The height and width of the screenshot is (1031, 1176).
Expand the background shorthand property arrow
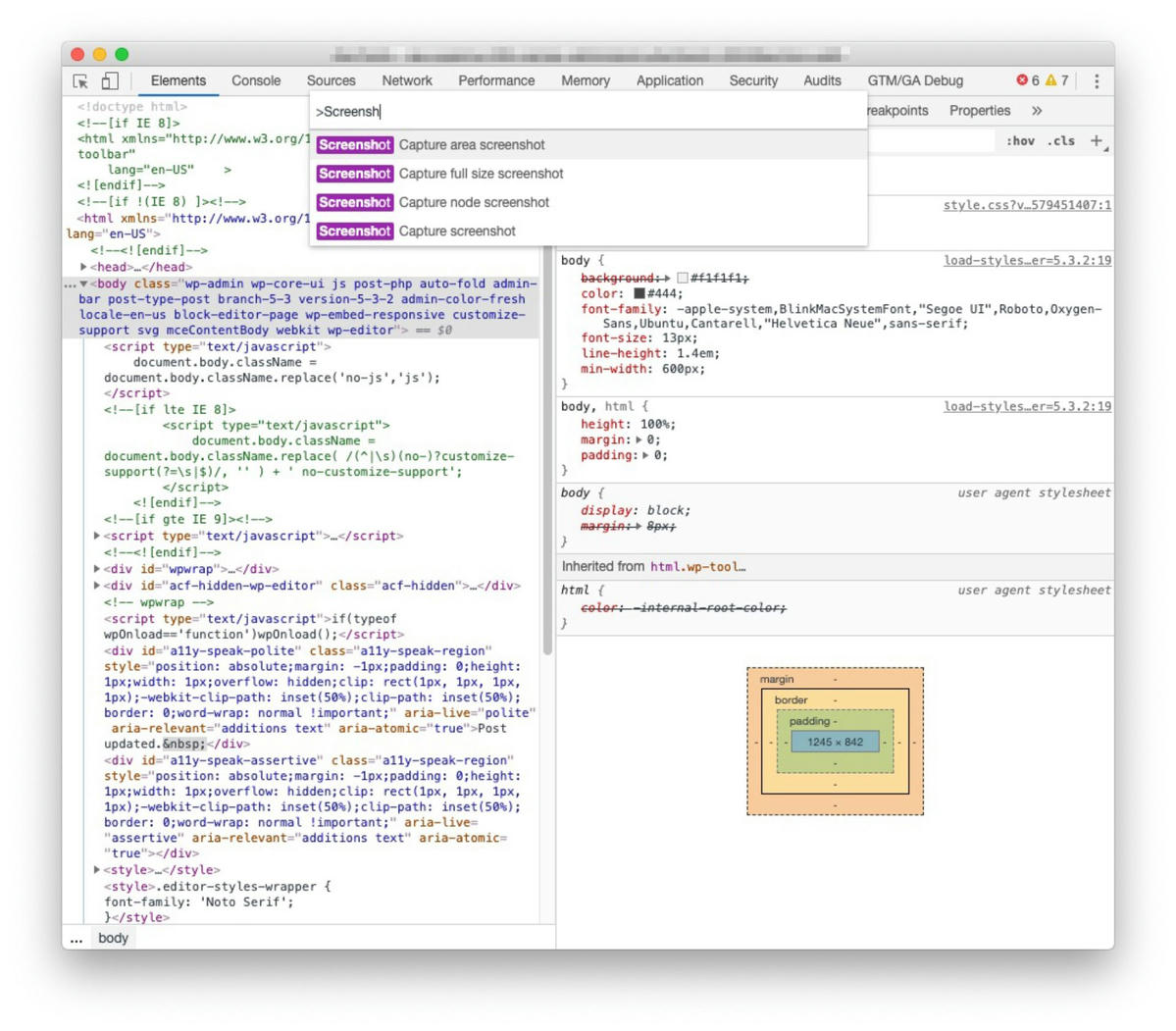(668, 279)
